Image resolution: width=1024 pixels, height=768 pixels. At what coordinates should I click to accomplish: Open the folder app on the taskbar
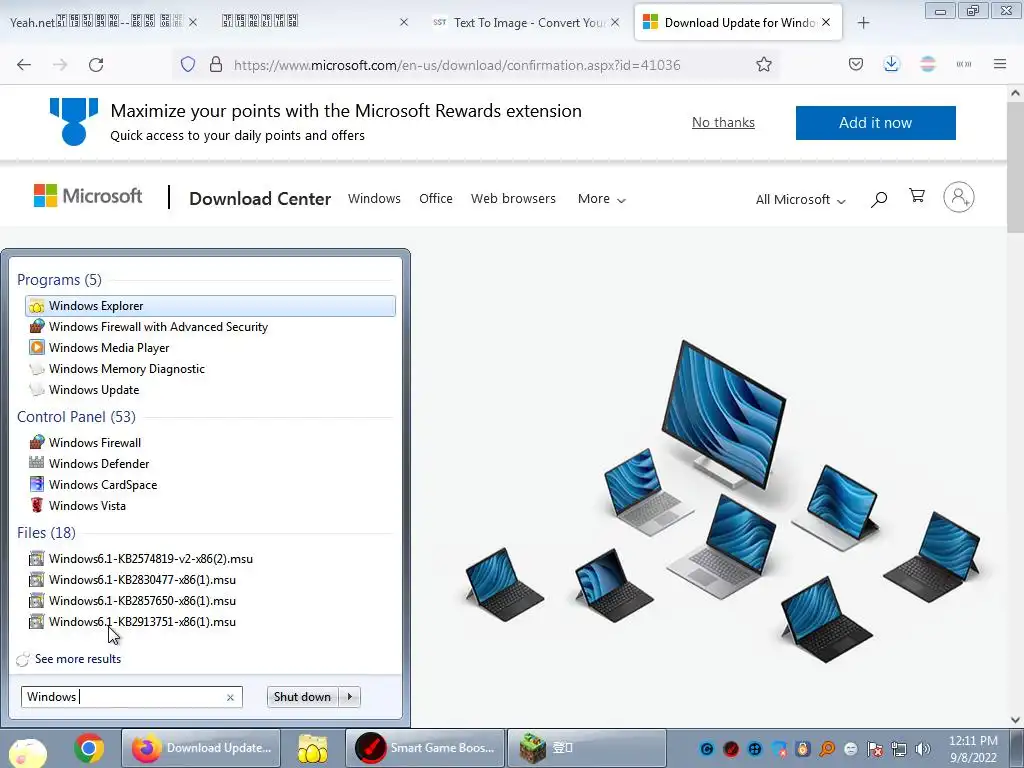(313, 748)
